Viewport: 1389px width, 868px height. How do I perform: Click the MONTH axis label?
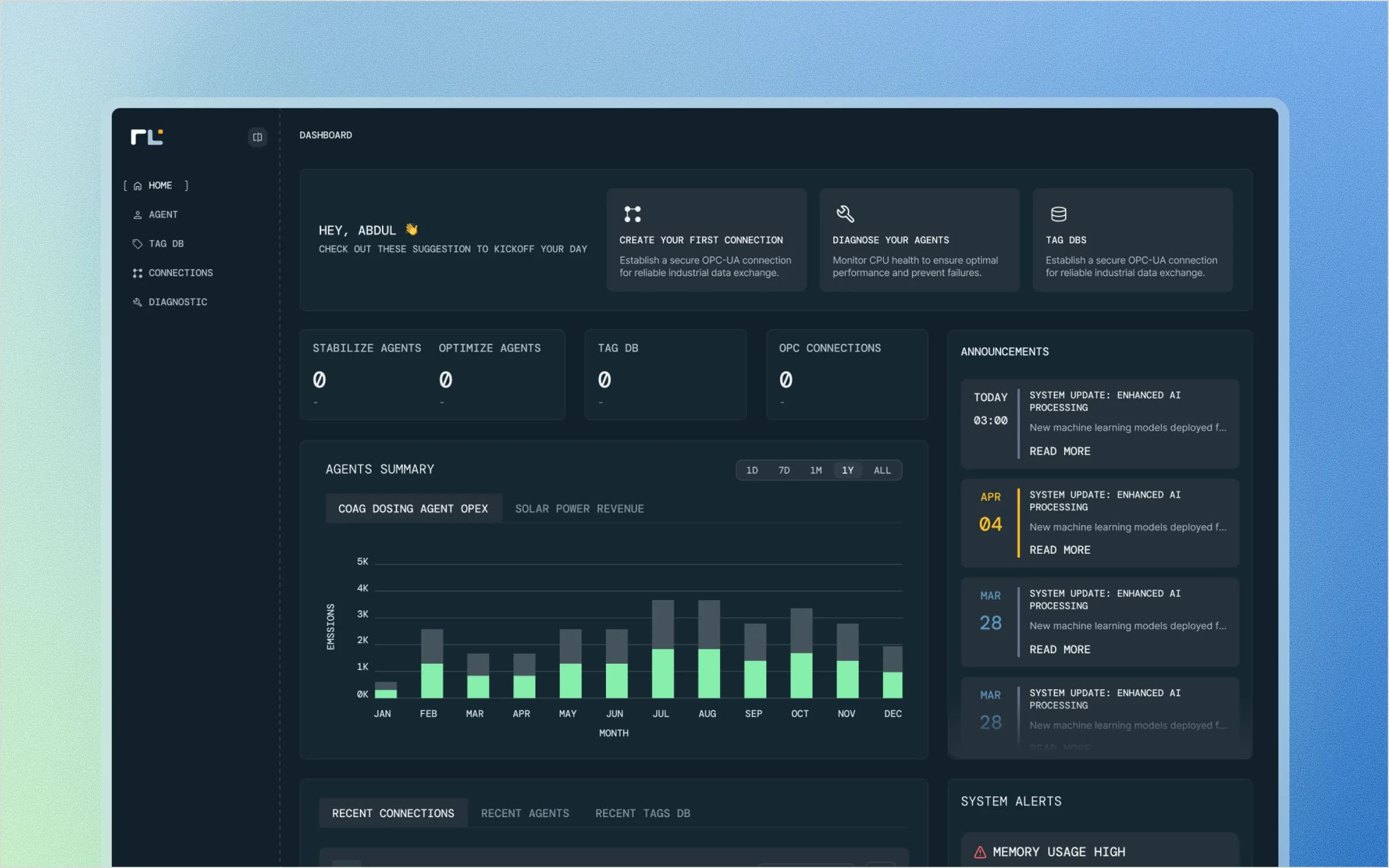pyautogui.click(x=613, y=733)
